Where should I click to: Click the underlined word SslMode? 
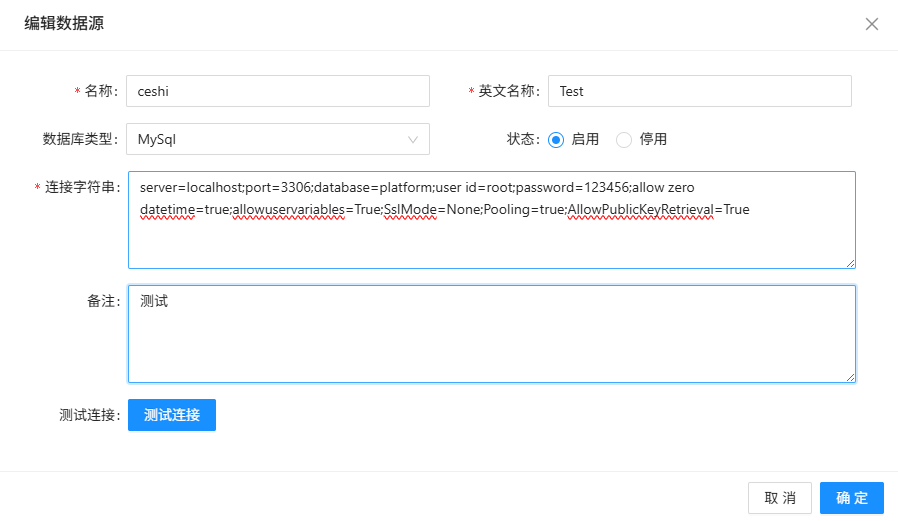[x=410, y=210]
